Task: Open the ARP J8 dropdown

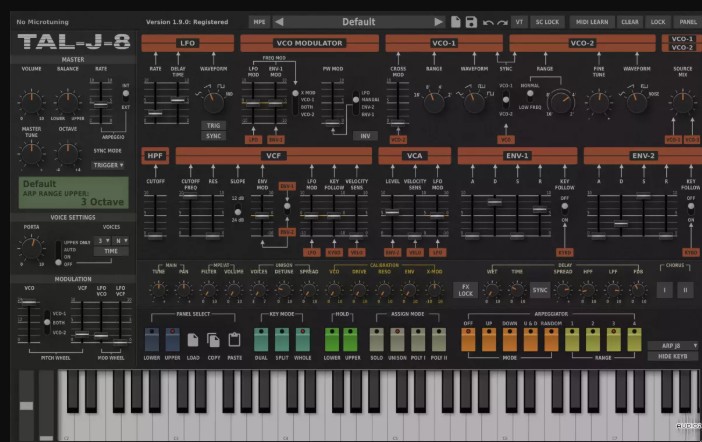Action: tap(672, 346)
